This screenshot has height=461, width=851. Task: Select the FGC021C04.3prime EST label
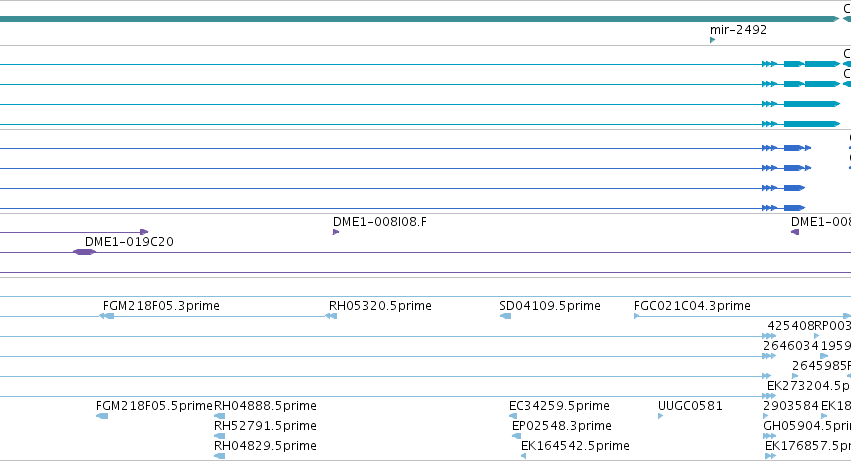coord(692,306)
